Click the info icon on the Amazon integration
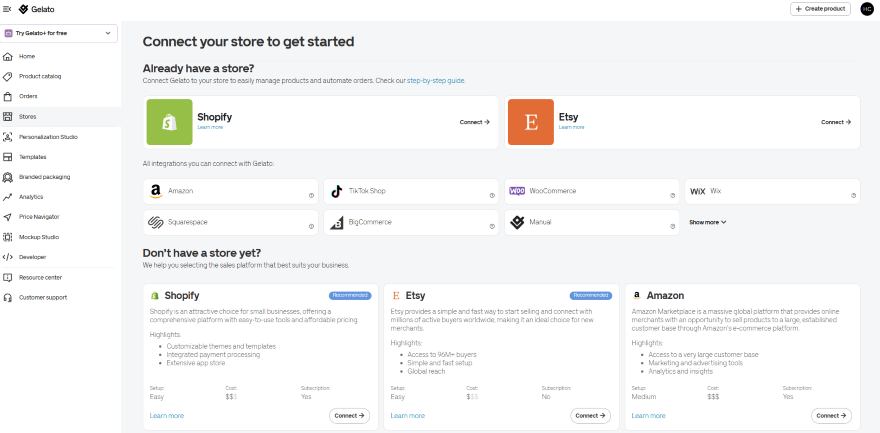880x433 pixels. coord(311,196)
